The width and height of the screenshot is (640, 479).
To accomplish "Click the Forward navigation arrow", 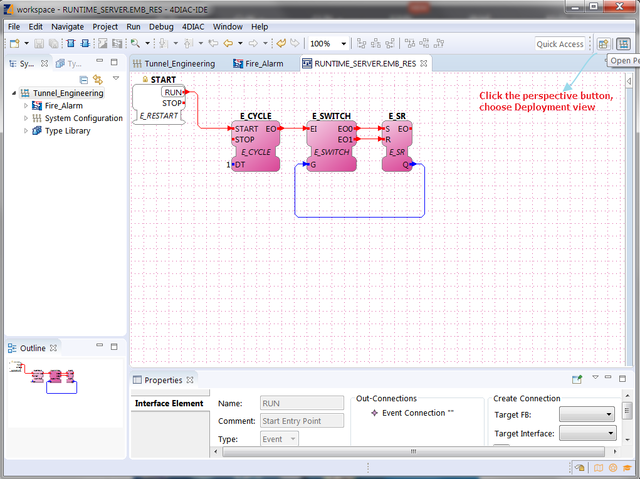I will [253, 43].
